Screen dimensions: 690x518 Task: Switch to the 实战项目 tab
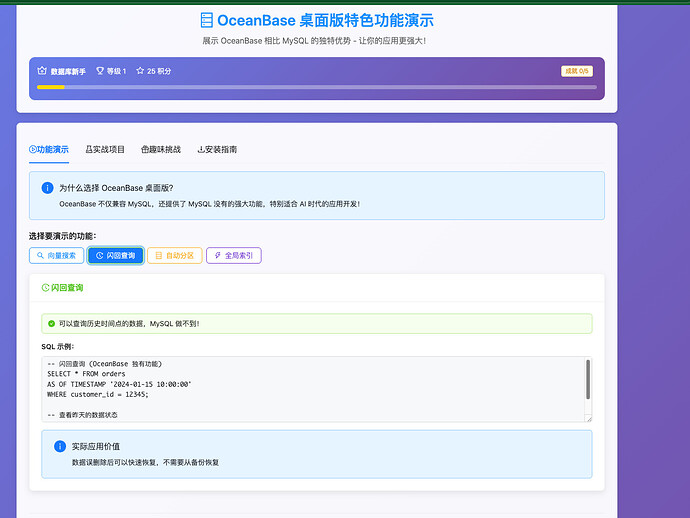tap(105, 150)
